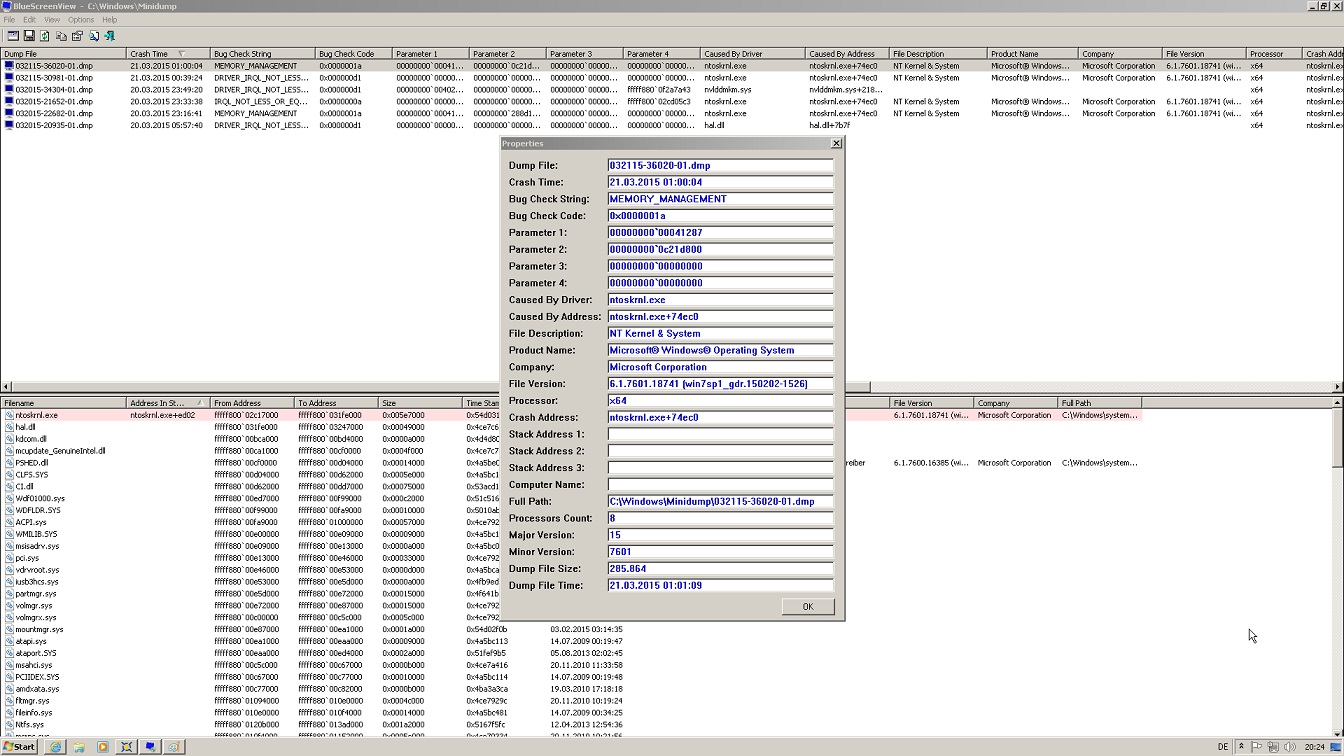Open Windows Media Player from the taskbar

pos(103,746)
